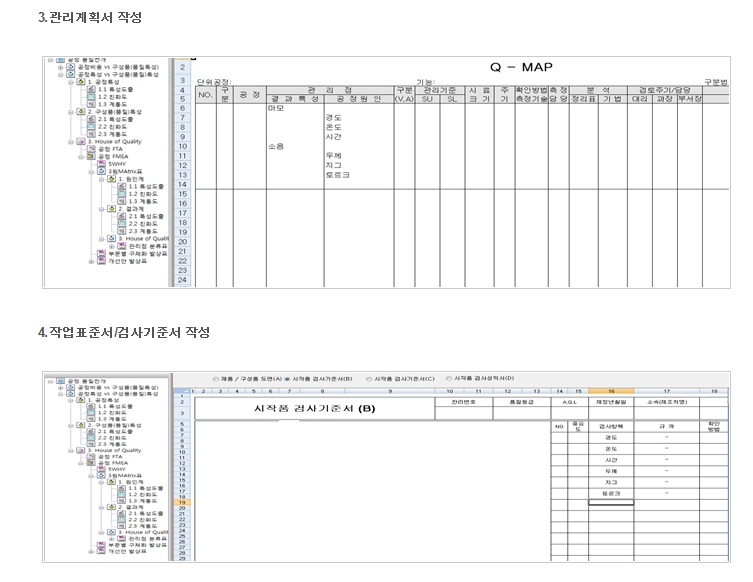Viewport: 753px width, 582px height.
Task: Click 공정 FMEA folder icon in the Q-MAP panel tree
Action: coord(91,156)
